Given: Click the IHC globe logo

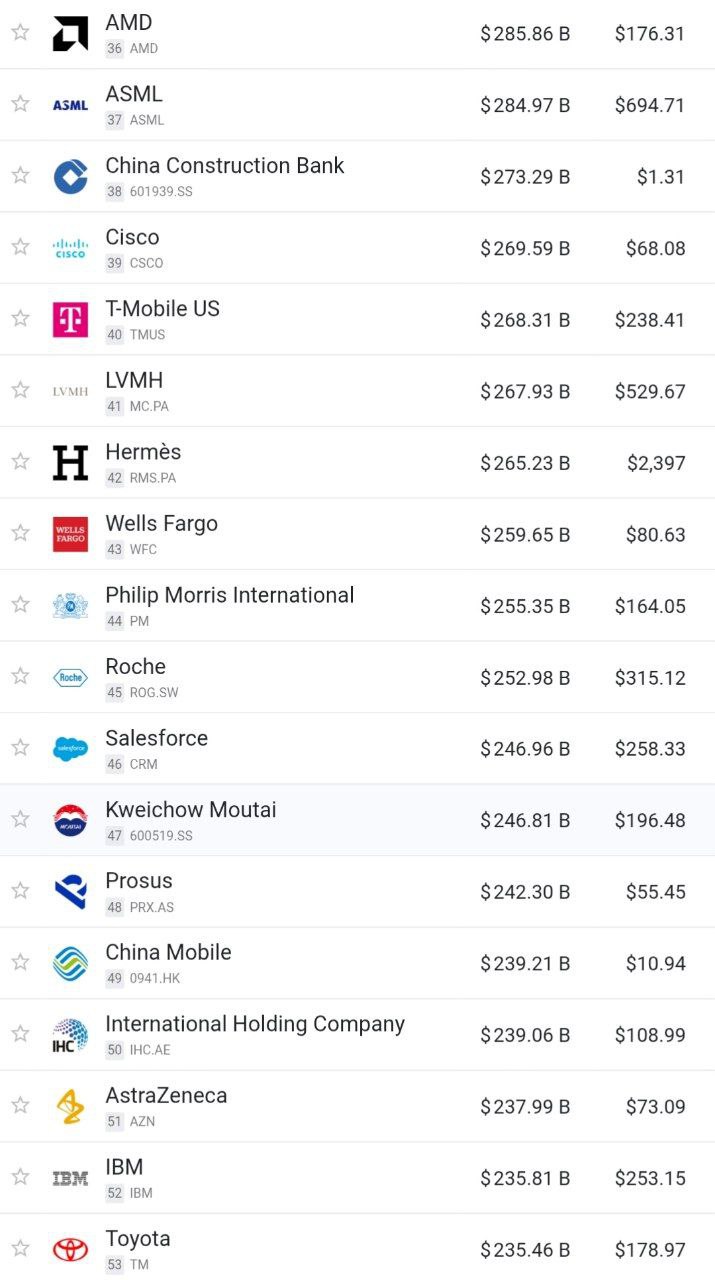Looking at the screenshot, I should 70,1035.
